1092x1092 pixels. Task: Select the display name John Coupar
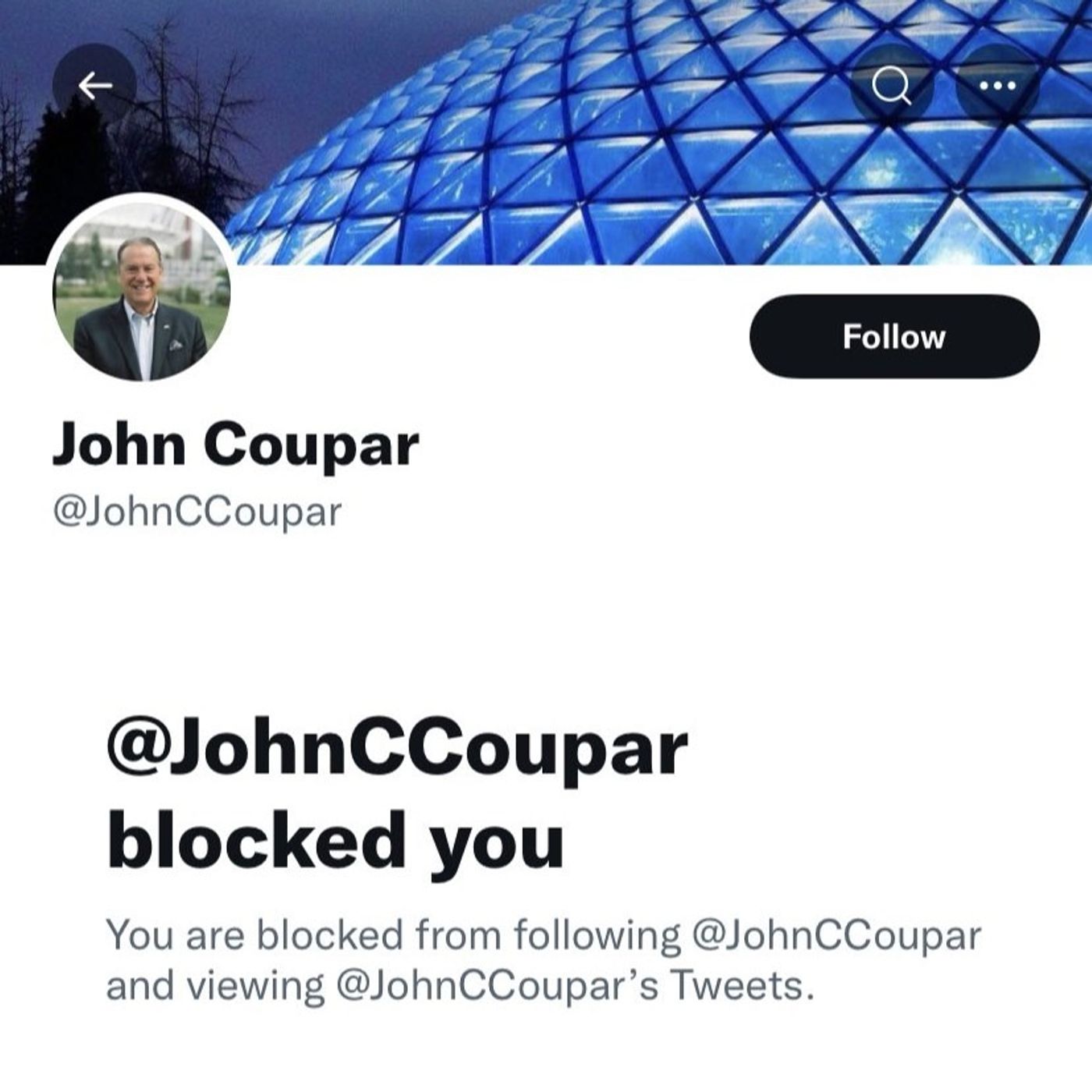[x=236, y=446]
